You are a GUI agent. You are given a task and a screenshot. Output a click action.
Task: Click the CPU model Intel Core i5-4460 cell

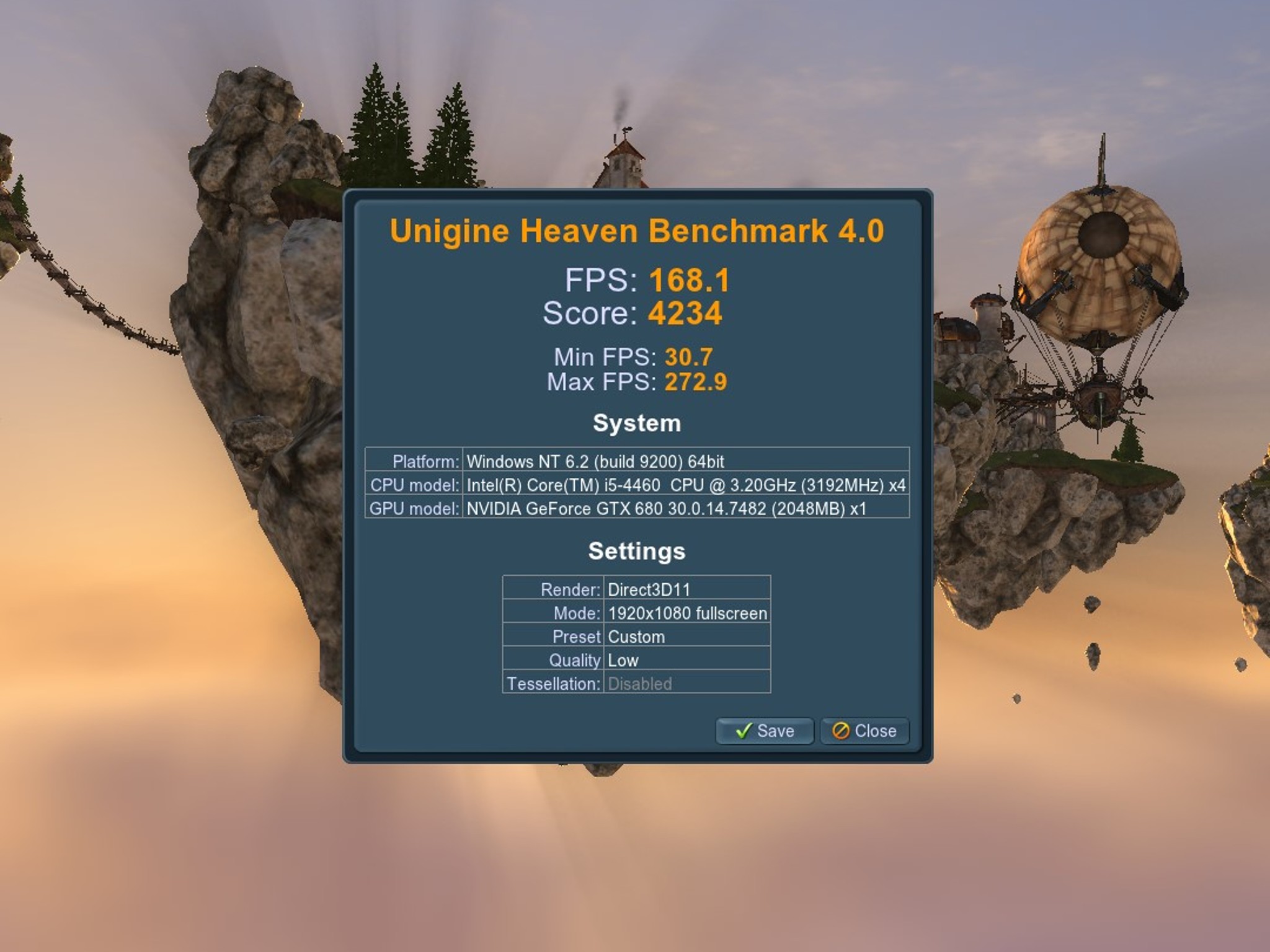point(686,483)
